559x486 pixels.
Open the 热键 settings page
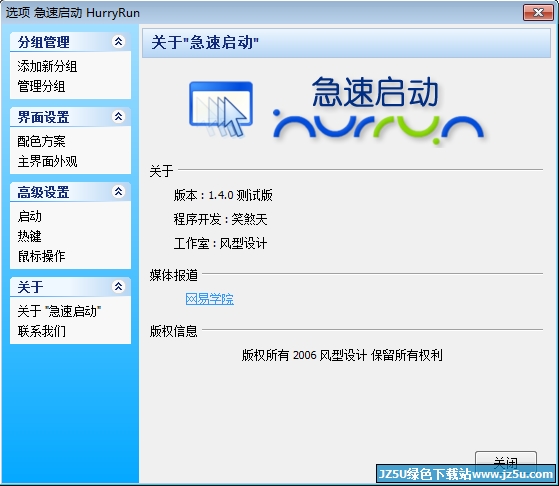(x=30, y=236)
